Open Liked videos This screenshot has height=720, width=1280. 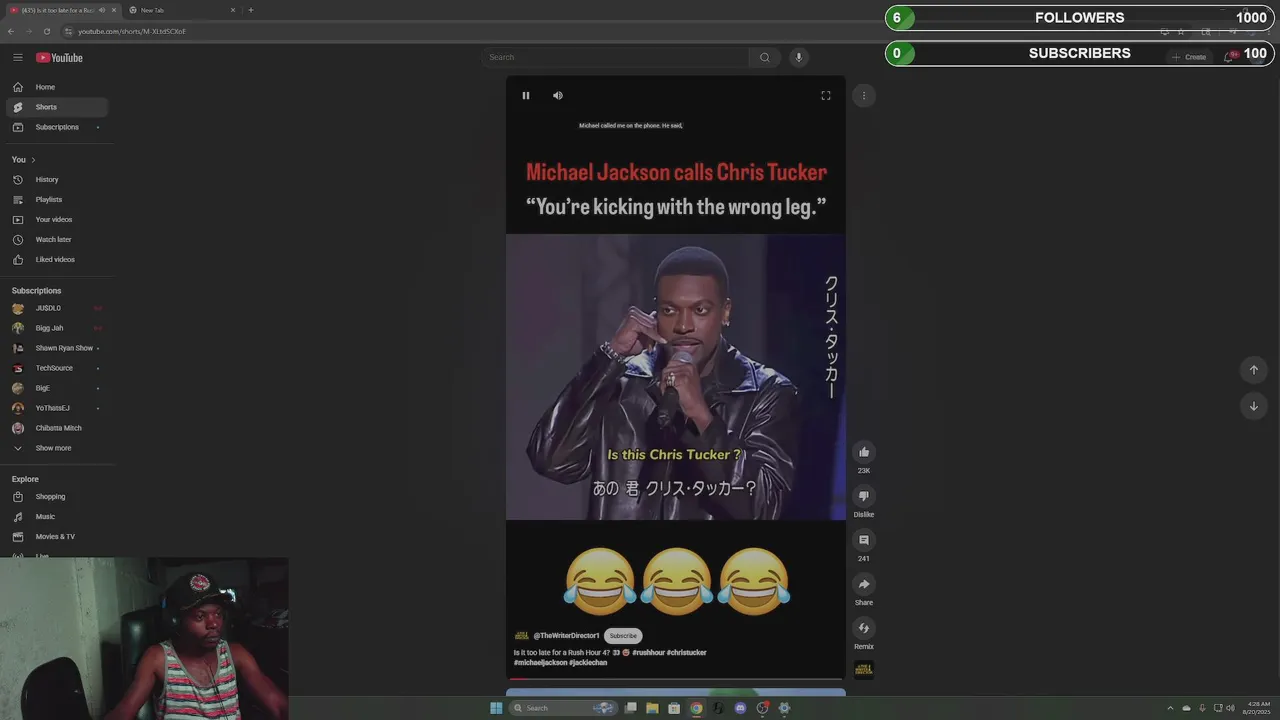[57, 260]
